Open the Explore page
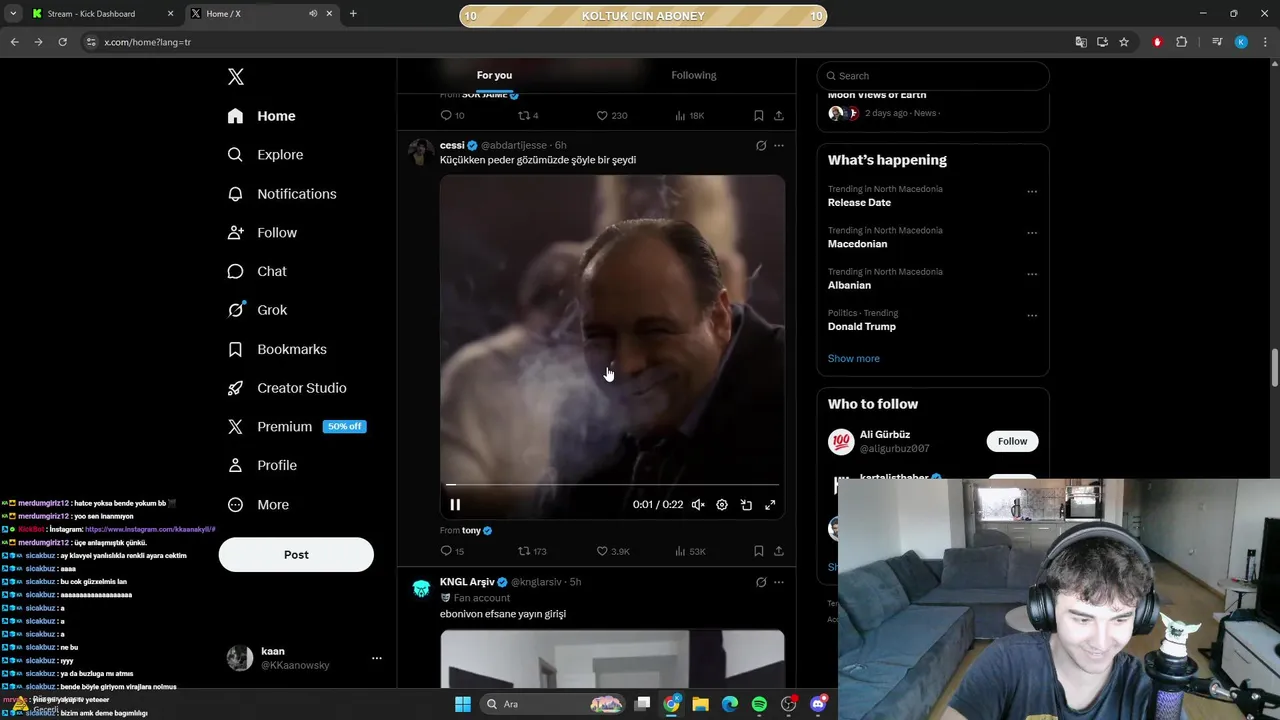The width and height of the screenshot is (1280, 720). [x=265, y=155]
